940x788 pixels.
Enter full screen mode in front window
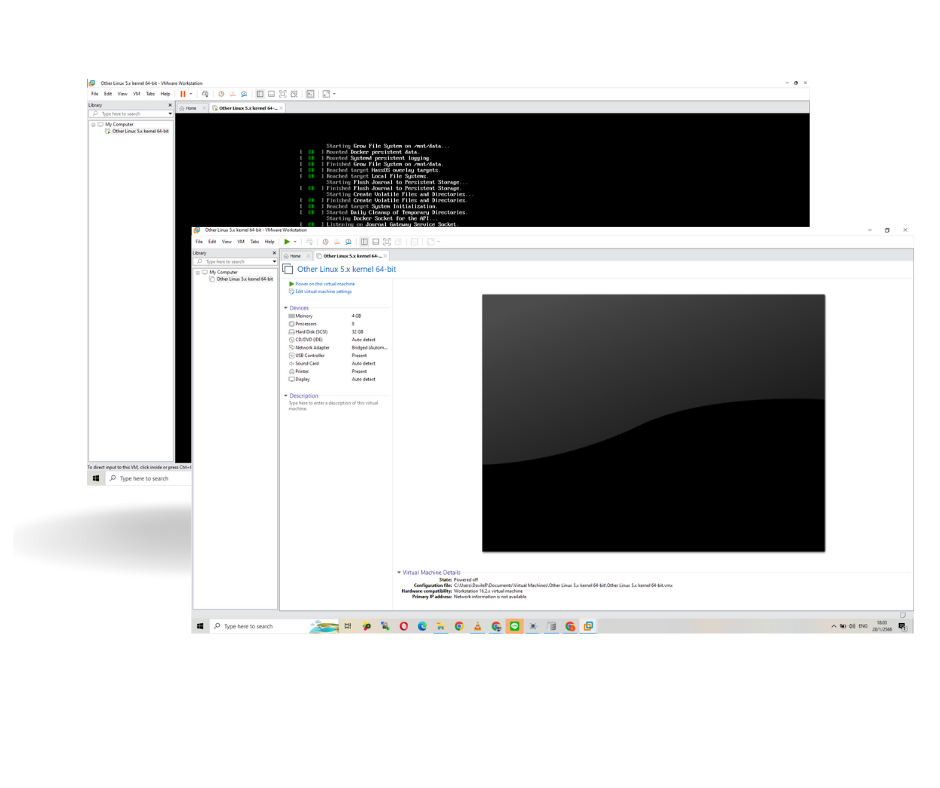coord(387,242)
